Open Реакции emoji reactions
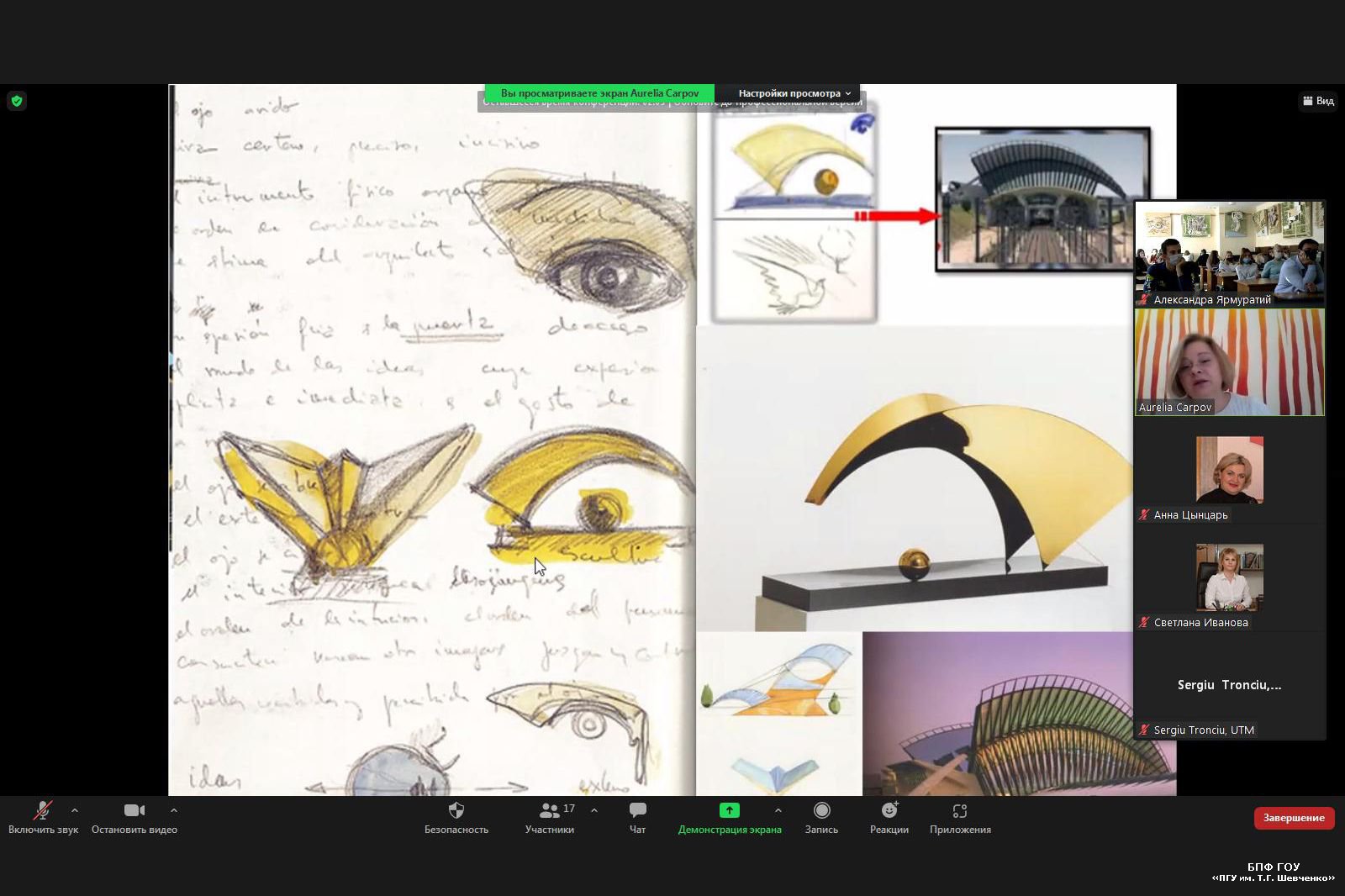This screenshot has height=896, width=1345. pyautogui.click(x=889, y=810)
